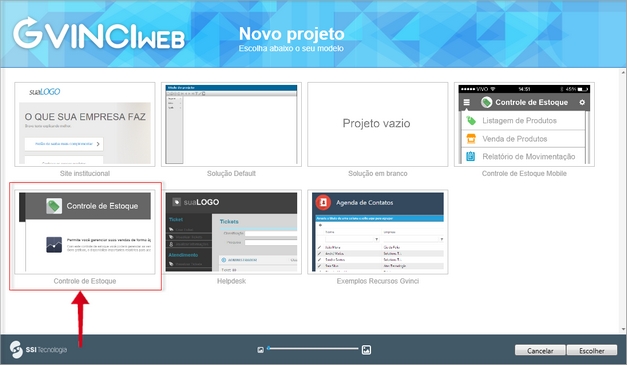
Task: Click the small image icon left of zoom slider
Action: 260,350
